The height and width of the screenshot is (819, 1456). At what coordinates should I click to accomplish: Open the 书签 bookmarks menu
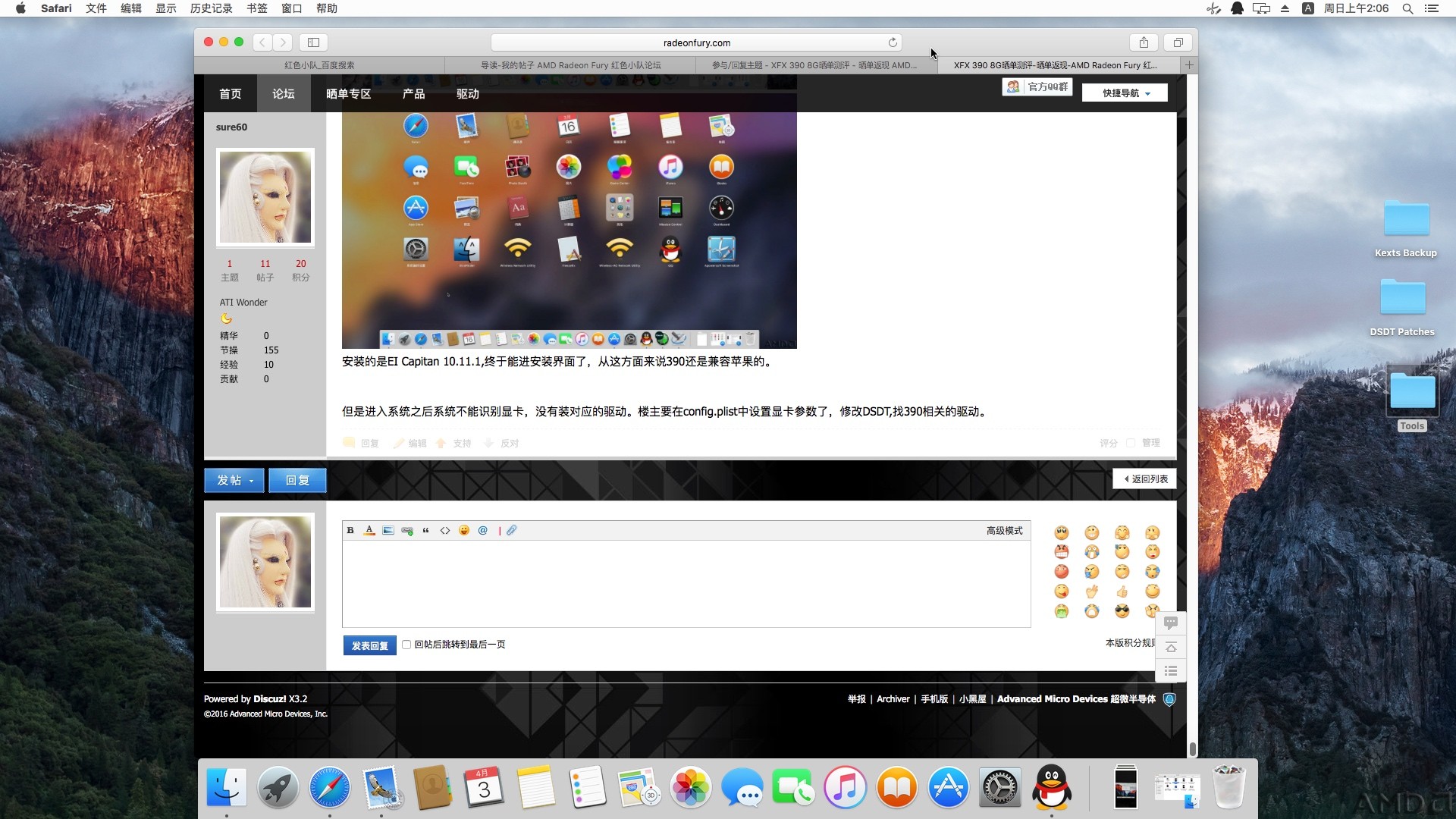(257, 8)
